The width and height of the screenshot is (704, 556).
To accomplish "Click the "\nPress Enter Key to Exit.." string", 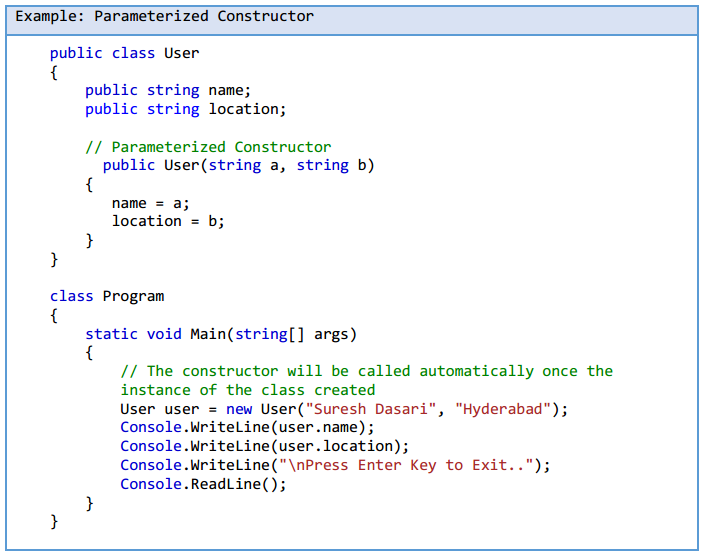I will point(406,465).
